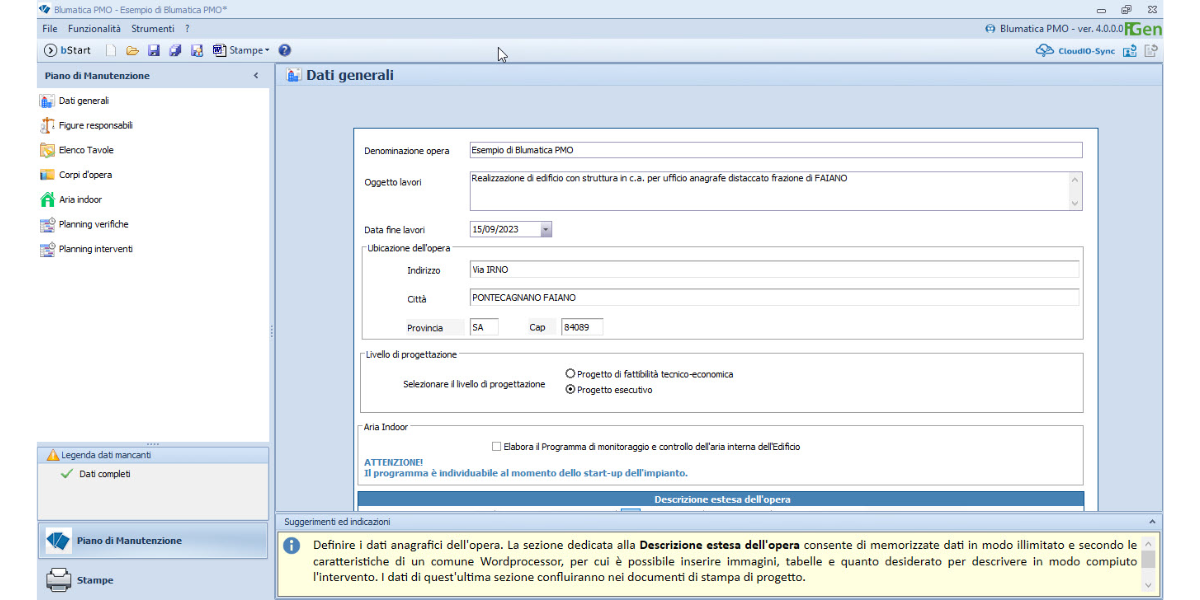Open the CloudIO-Sync cloud icon
The width and height of the screenshot is (1200, 600).
pos(1045,51)
